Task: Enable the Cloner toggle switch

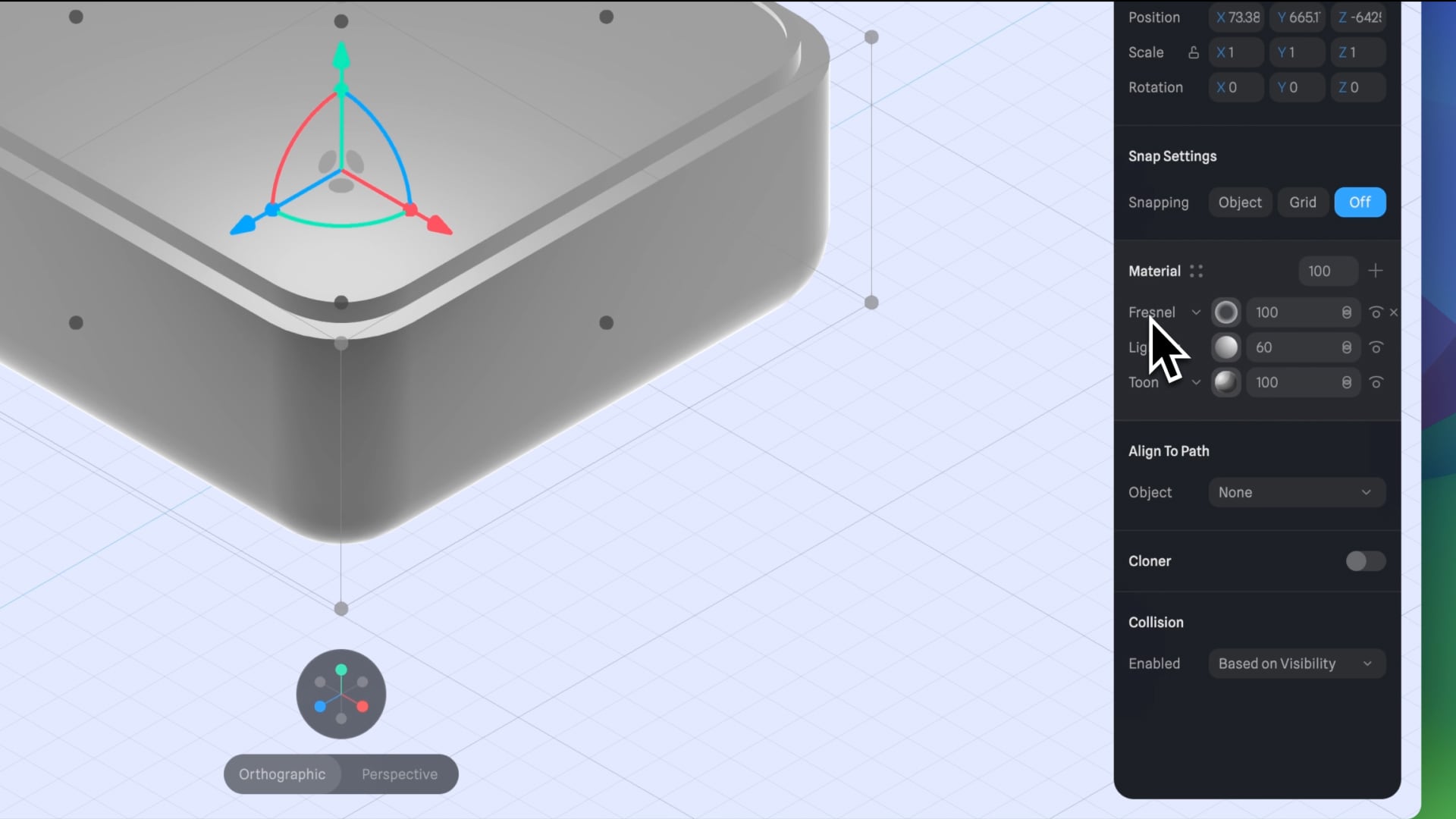Action: (x=1365, y=561)
